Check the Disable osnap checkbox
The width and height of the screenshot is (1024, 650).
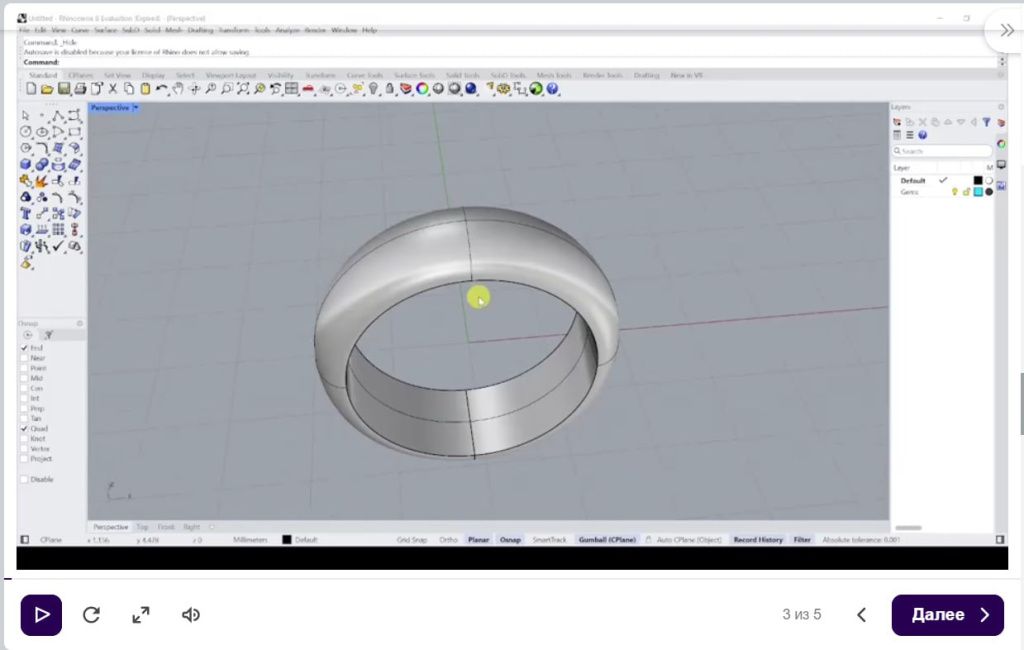coord(25,479)
